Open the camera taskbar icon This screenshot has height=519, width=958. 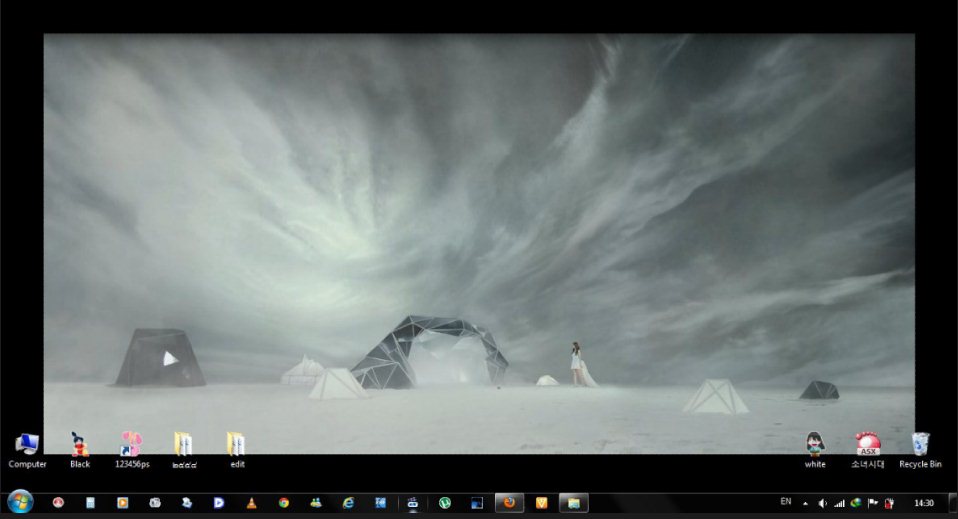(x=155, y=503)
